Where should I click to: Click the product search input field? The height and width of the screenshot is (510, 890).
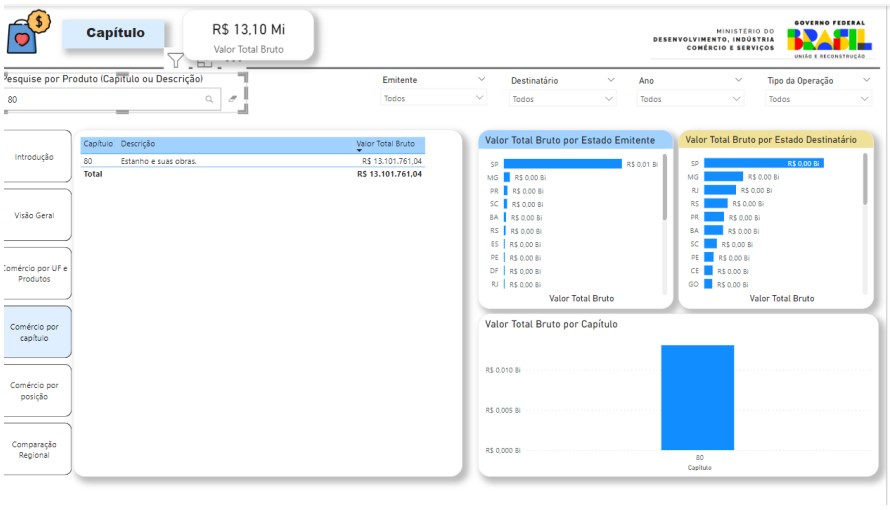click(105, 99)
